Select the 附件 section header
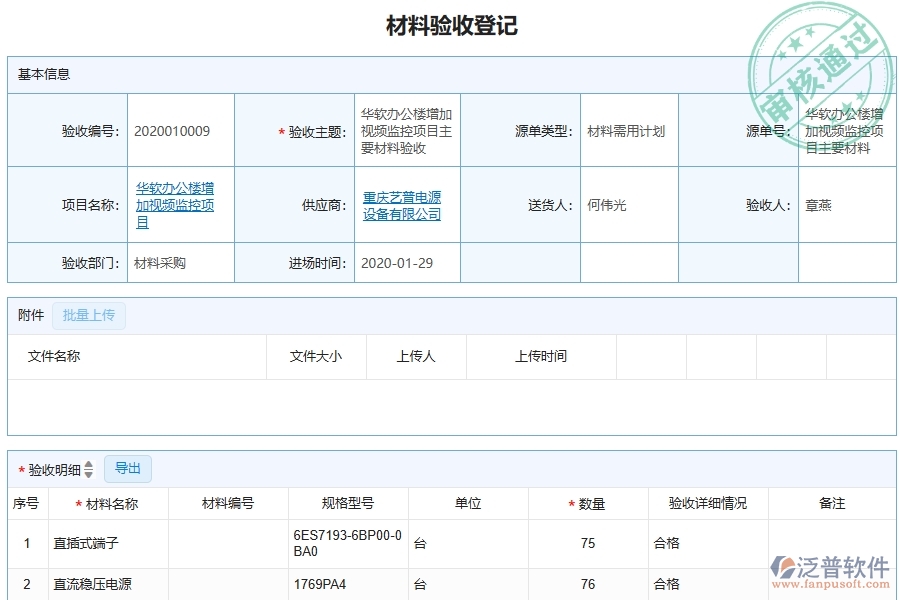900x600 pixels. point(28,314)
